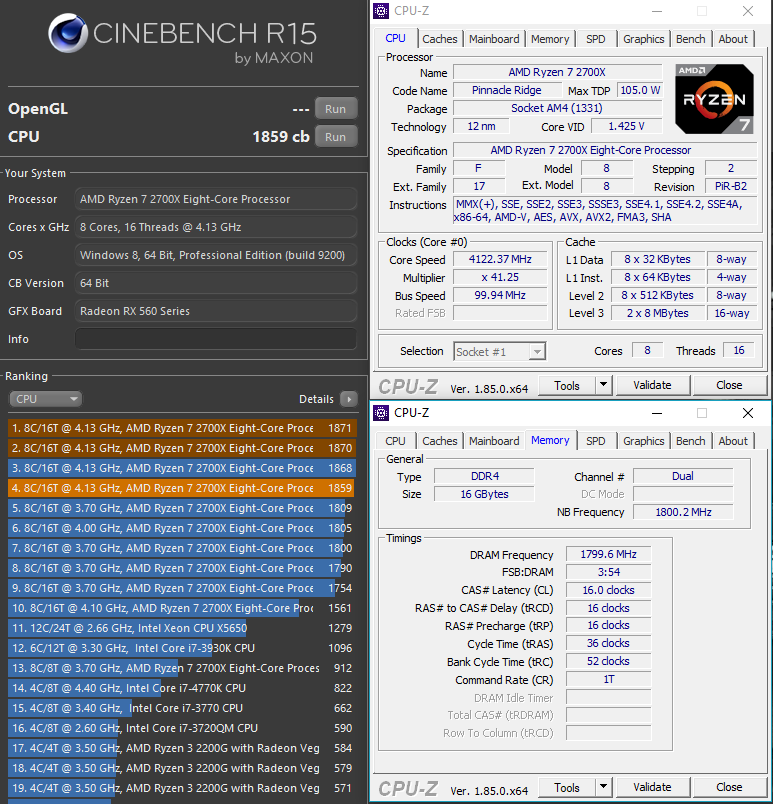Select Intel Core i7-4770K ranking entry

point(182,688)
